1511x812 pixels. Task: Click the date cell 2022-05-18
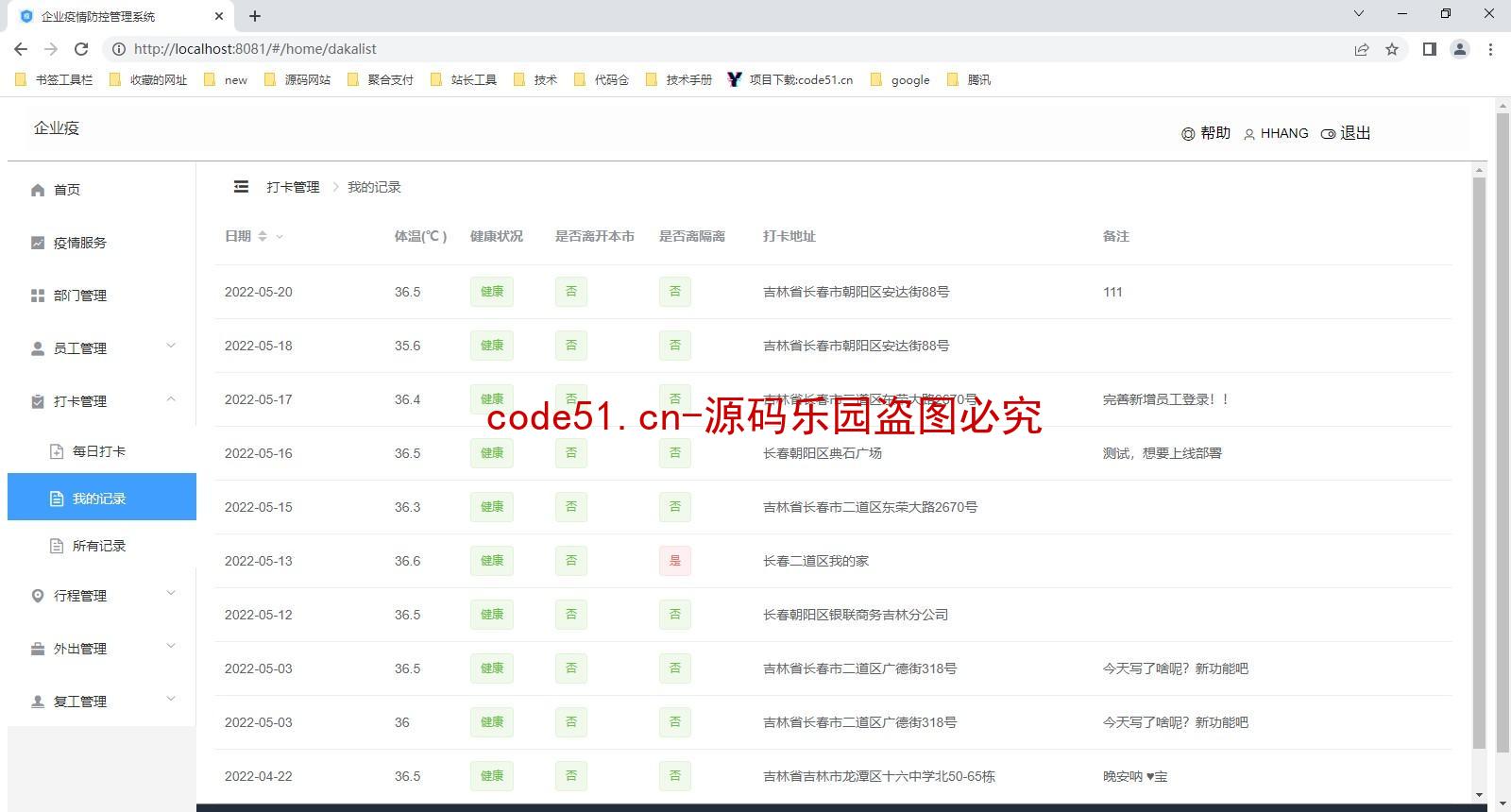(x=259, y=346)
